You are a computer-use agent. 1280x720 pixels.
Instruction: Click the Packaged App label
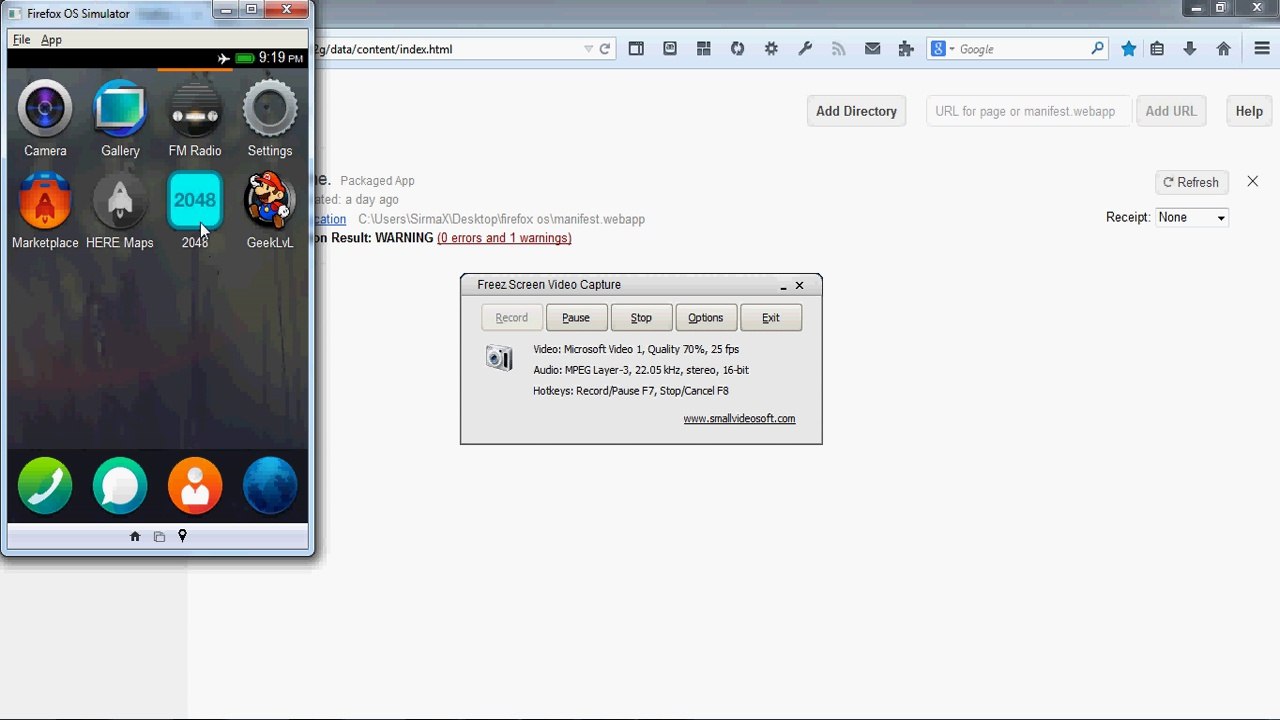tap(377, 181)
